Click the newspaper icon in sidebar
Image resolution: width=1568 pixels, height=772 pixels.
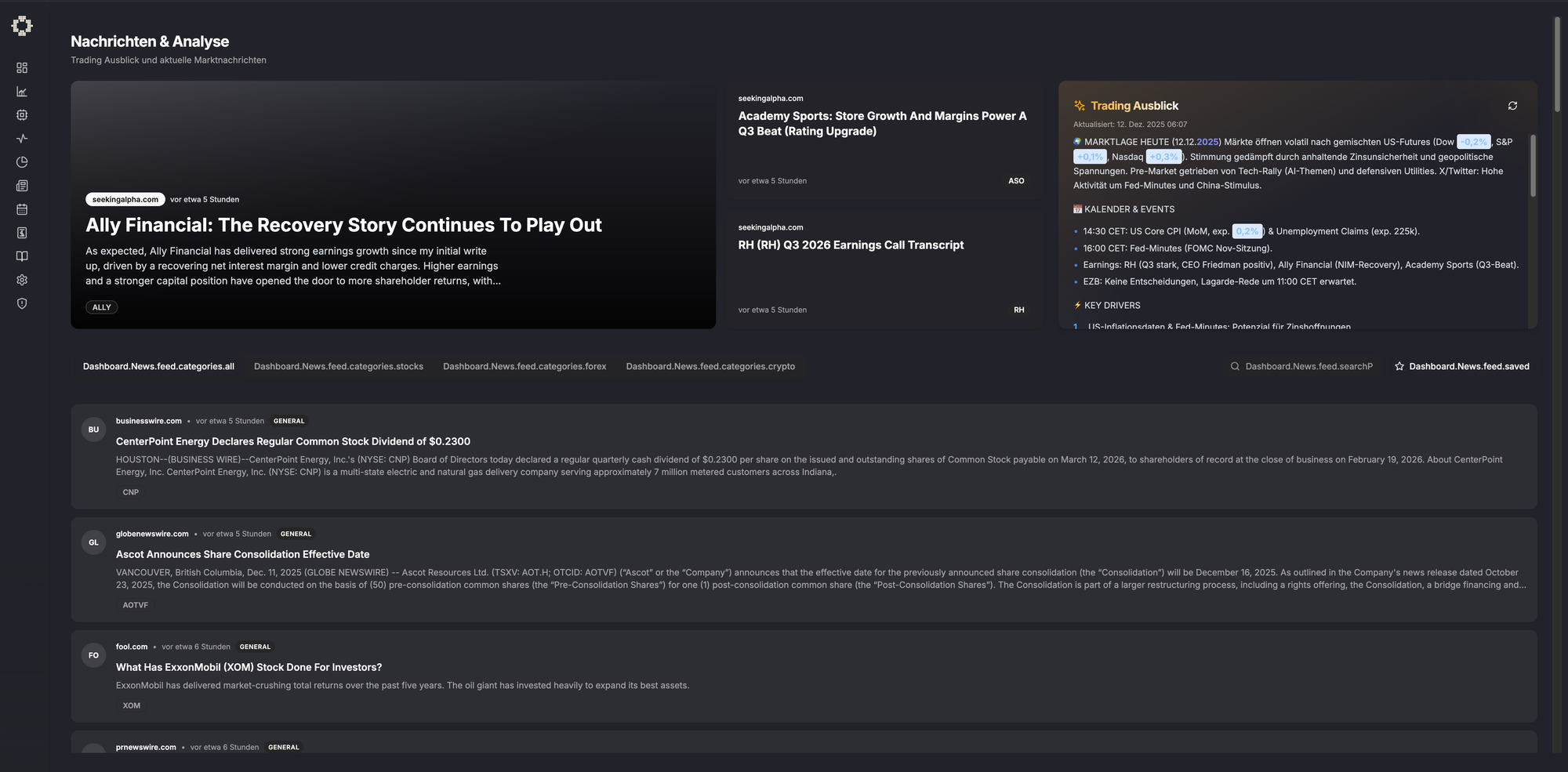22,186
